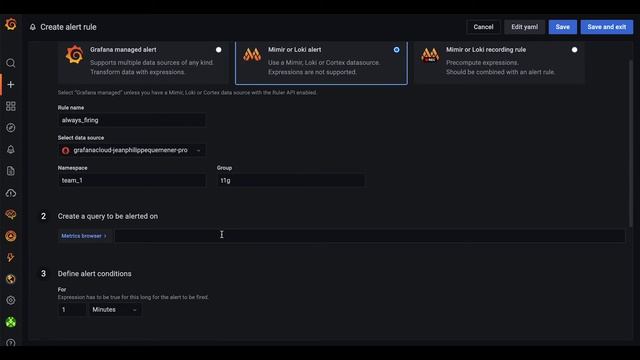Viewport: 640px width, 360px height.
Task: Select Mimir or Loki recording rule radio
Action: (x=575, y=50)
